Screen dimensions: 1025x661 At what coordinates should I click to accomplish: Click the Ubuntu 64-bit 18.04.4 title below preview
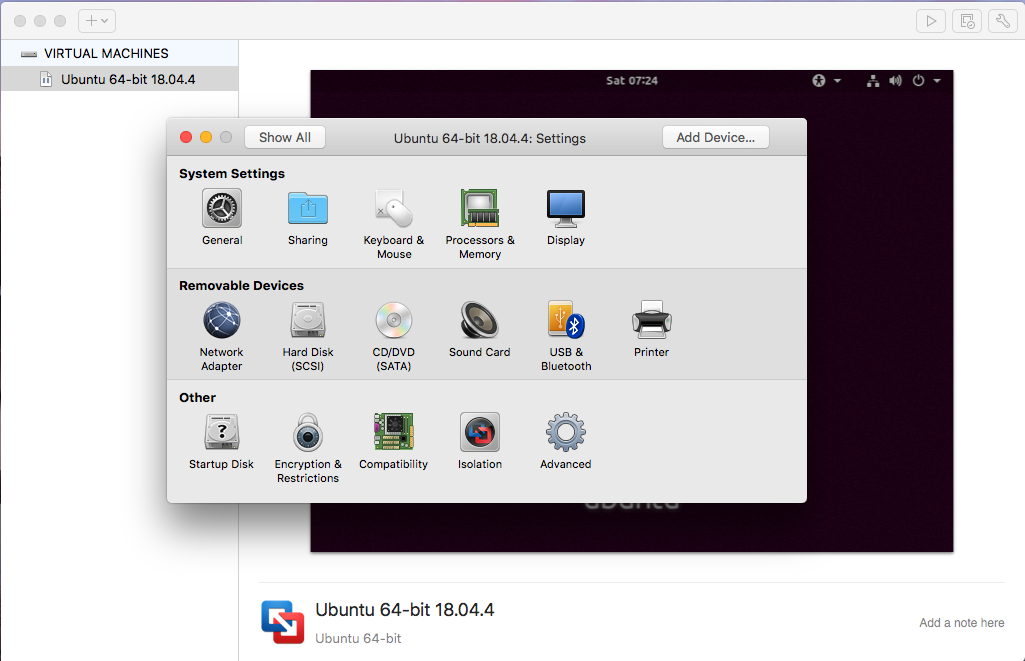[x=405, y=610]
